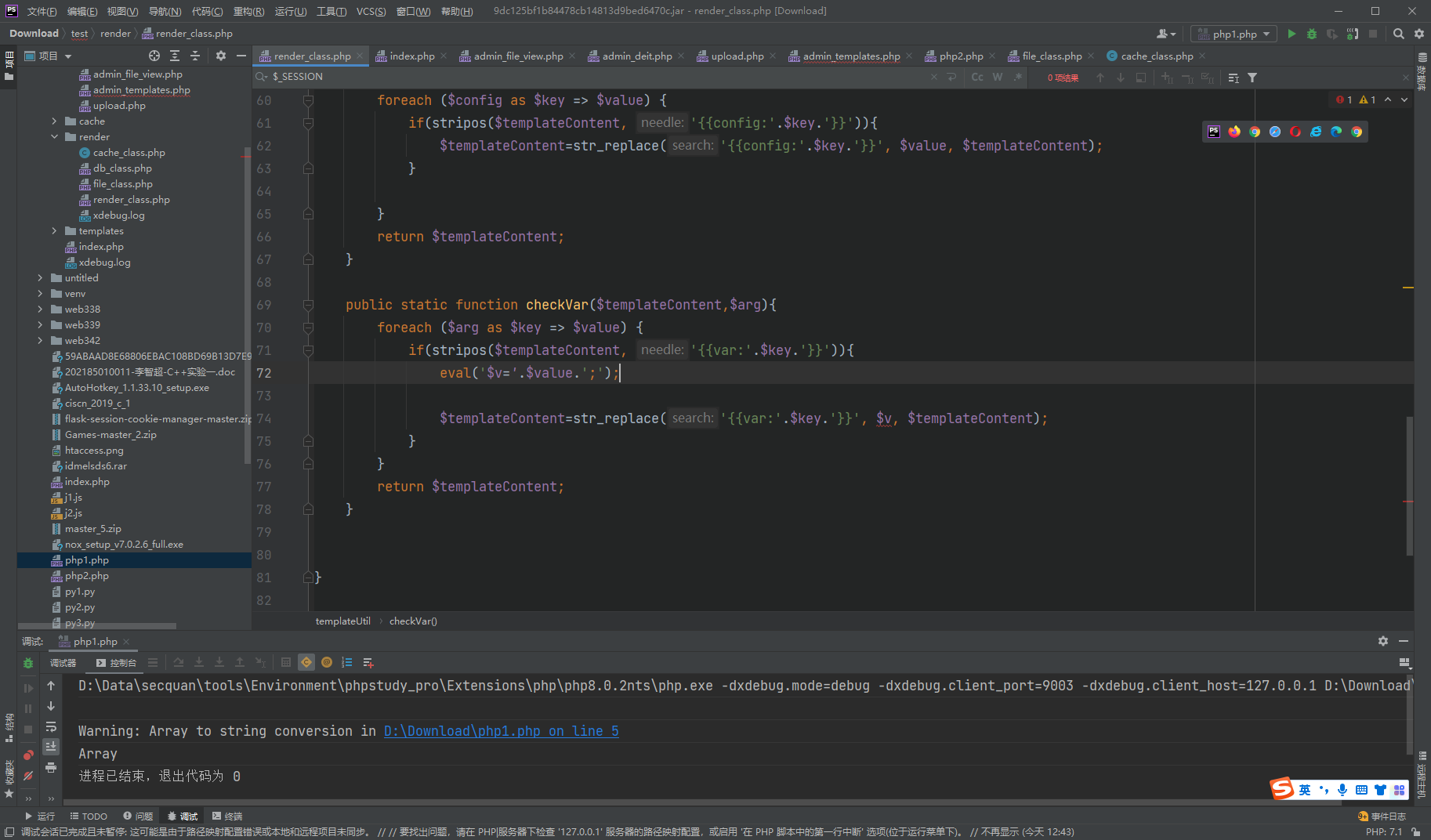Image resolution: width=1431 pixels, height=840 pixels.
Task: Mute breakpoints icon in debug panel
Action: 28,776
